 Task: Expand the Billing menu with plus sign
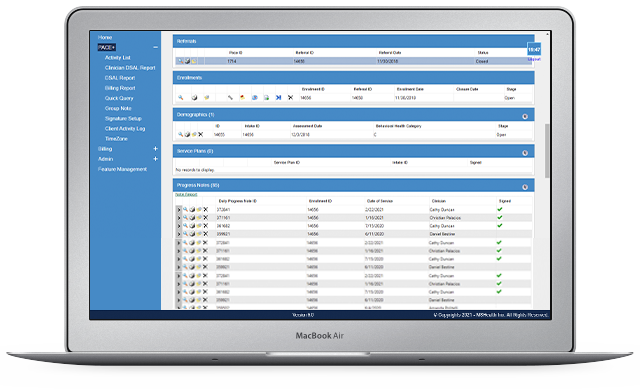[x=155, y=149]
